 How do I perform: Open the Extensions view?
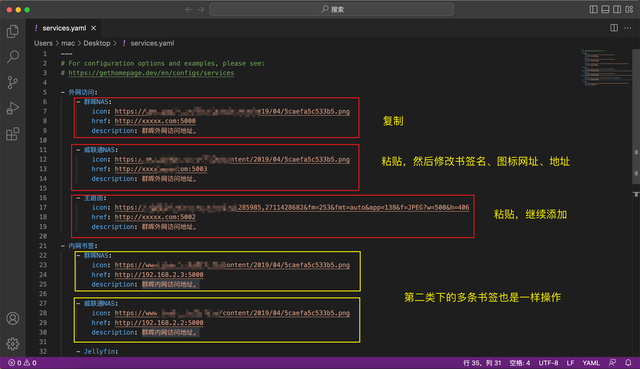coord(13,134)
